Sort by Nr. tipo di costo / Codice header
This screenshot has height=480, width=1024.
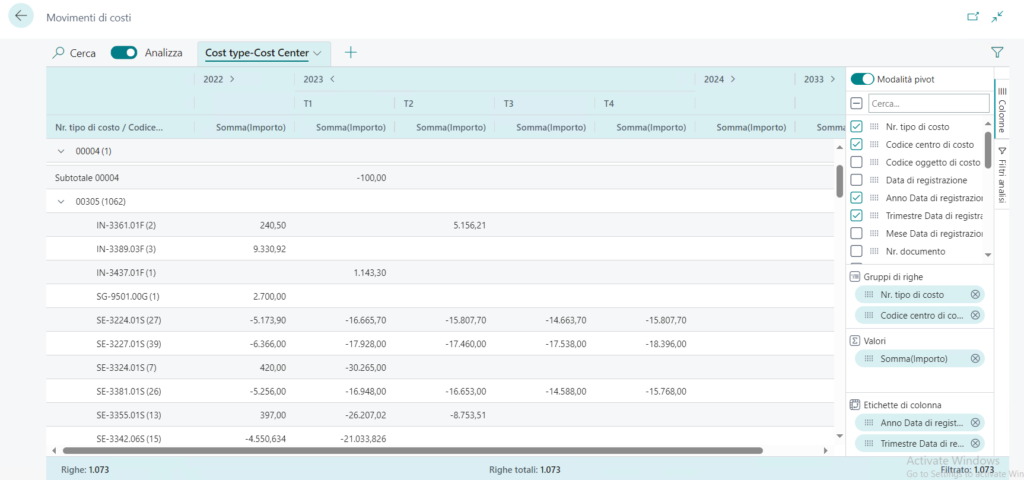[x=109, y=127]
